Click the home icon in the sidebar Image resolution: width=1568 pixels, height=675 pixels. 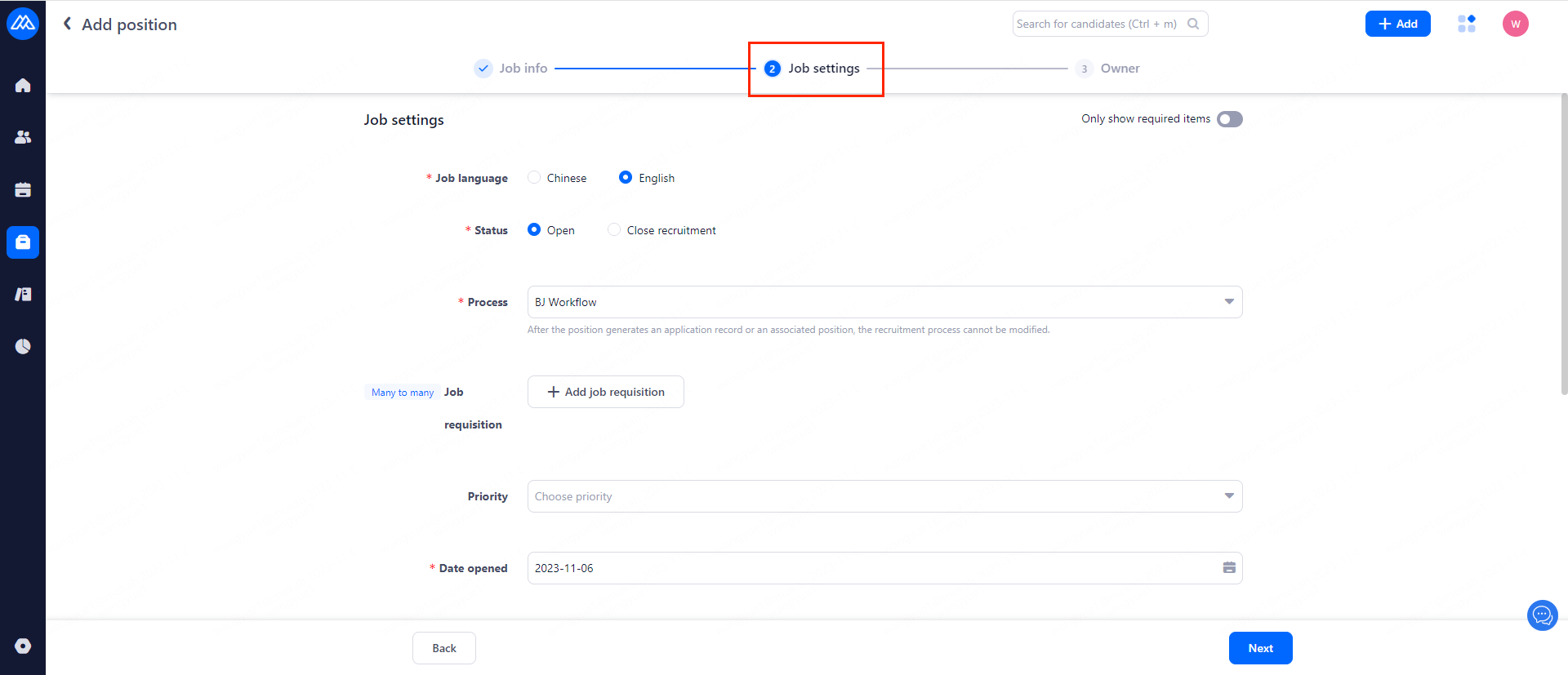23,86
